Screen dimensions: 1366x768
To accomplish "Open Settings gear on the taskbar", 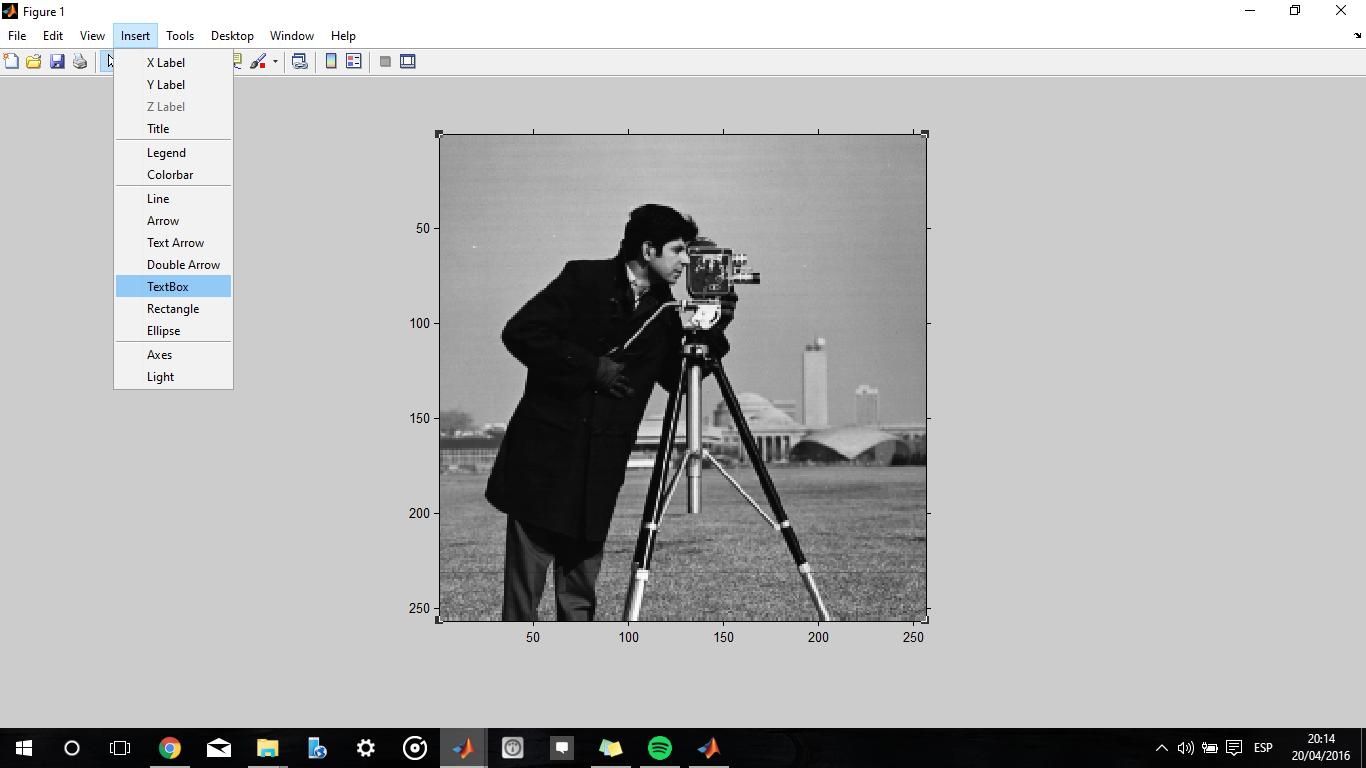I will [x=366, y=748].
